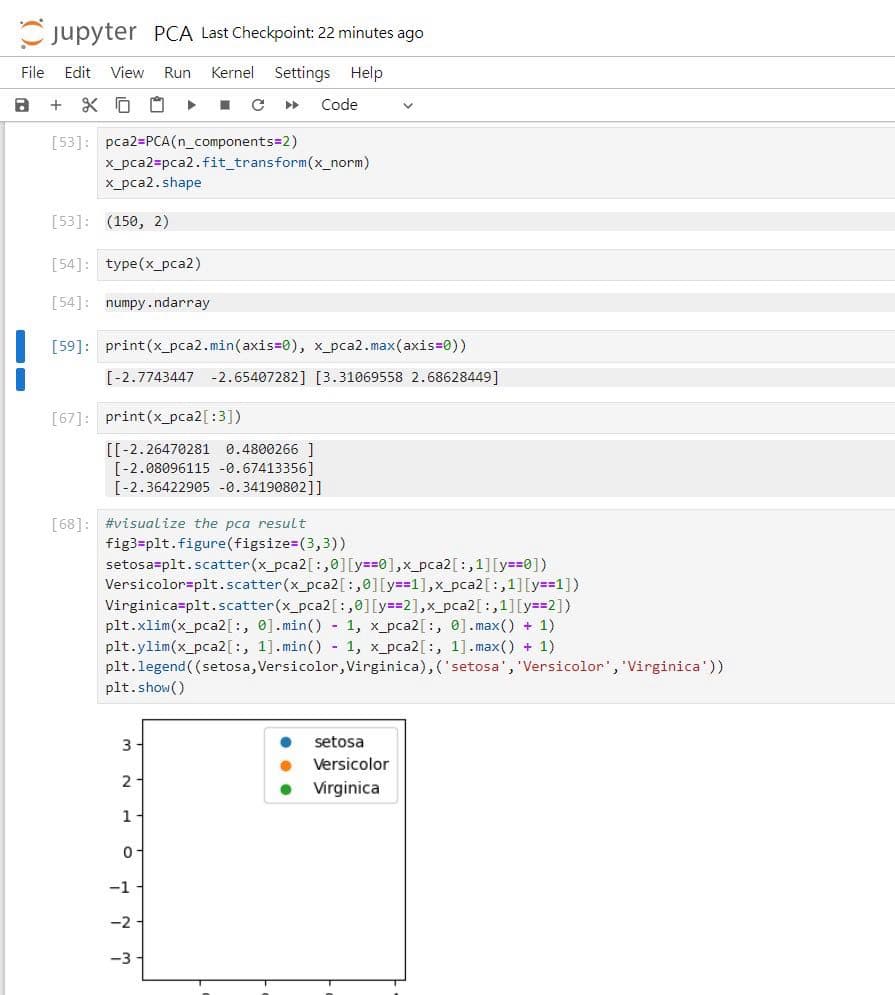Cut the selected cell with scissors icon
Viewport: 895px width, 995px height.
(x=90, y=105)
